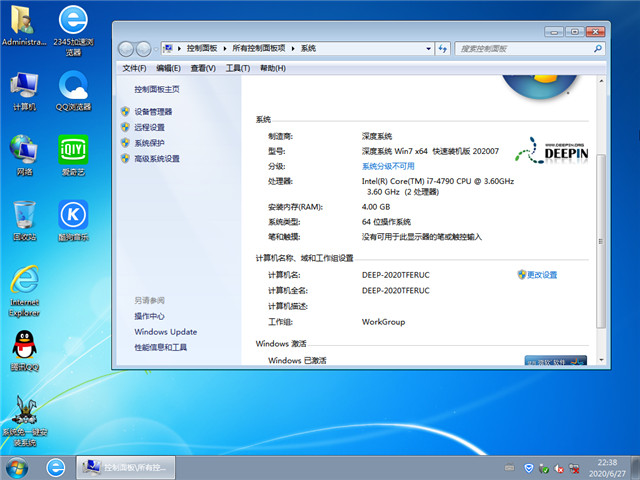The width and height of the screenshot is (640, 480).
Task: Launch iQIYI 爱奇艺 desktop icon
Action: (73, 156)
